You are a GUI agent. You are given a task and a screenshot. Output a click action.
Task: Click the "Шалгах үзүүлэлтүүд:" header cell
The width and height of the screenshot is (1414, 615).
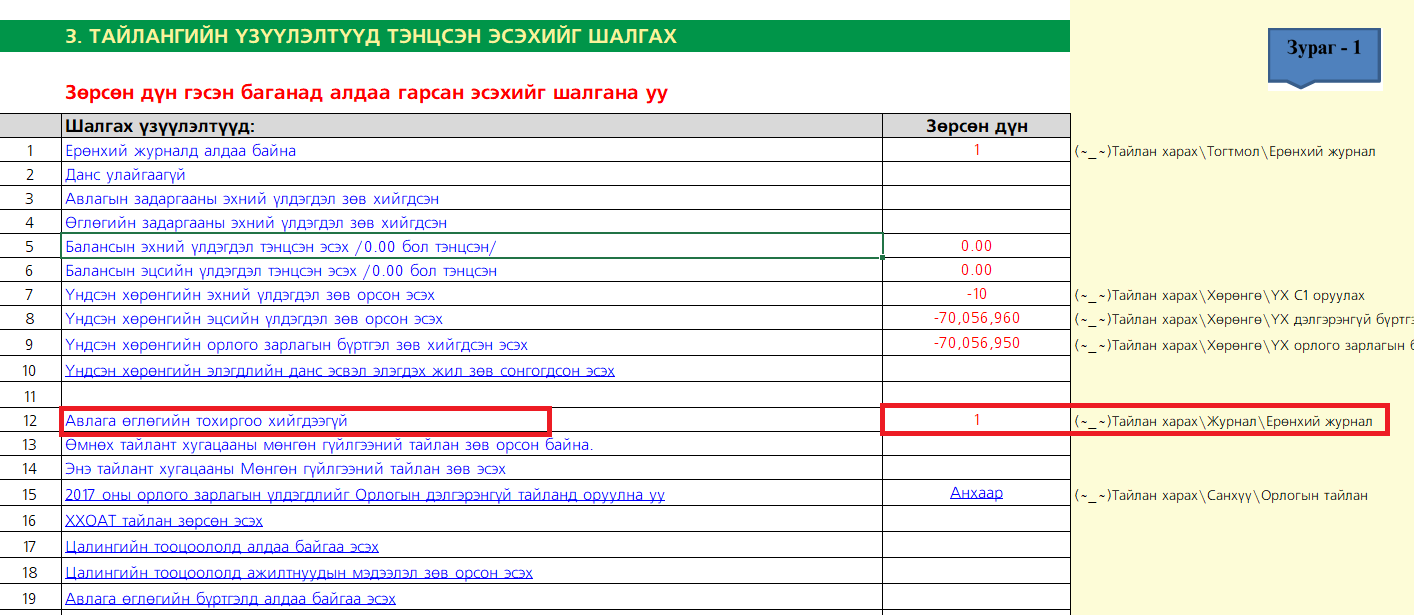[160, 126]
